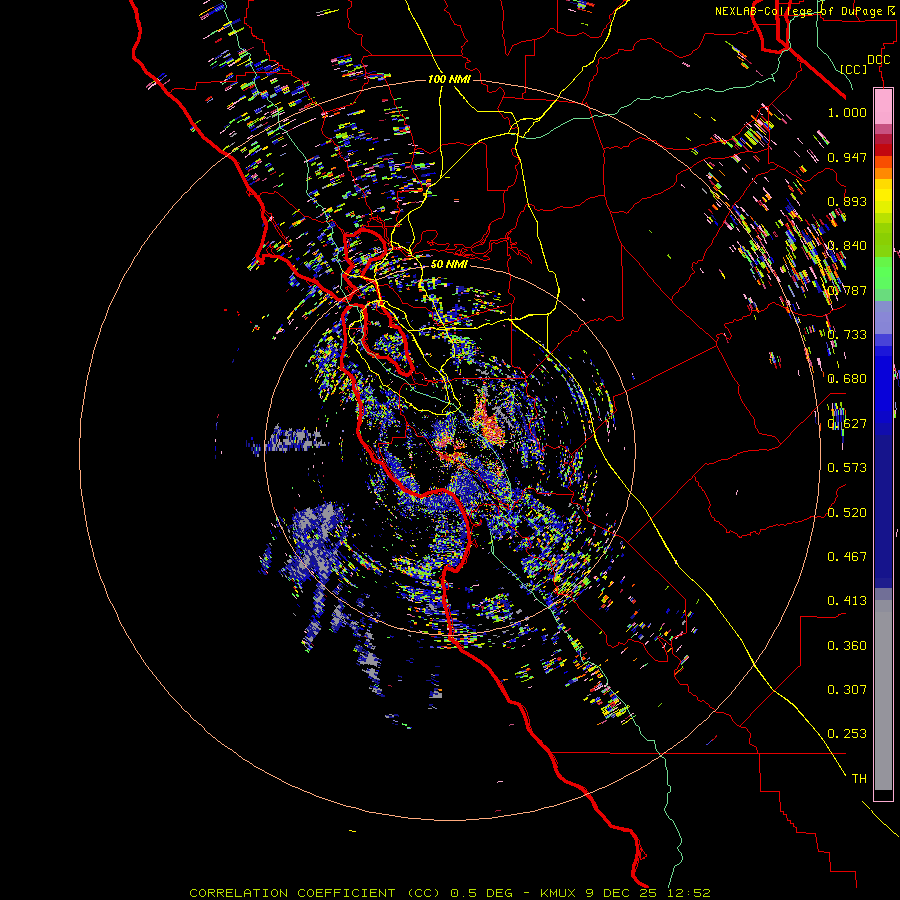
Task: Select the 0.680 scale value
Action: pos(847,379)
